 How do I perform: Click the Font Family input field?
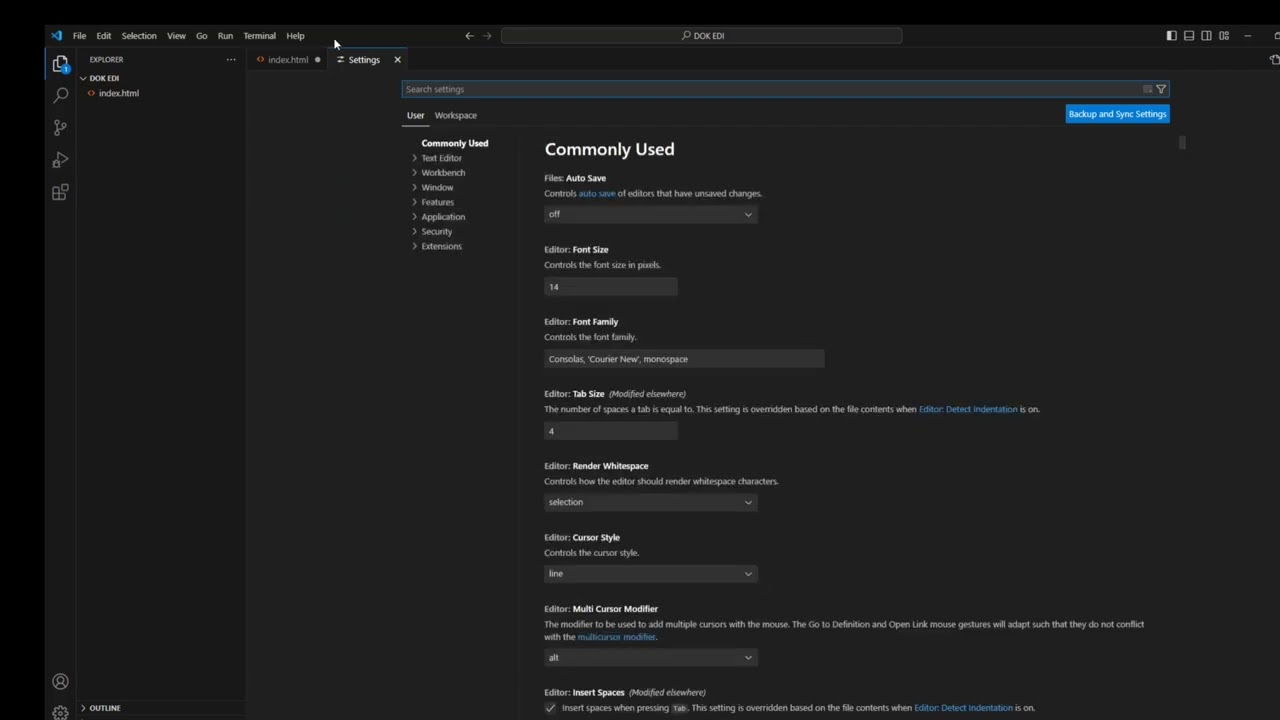[x=684, y=359]
